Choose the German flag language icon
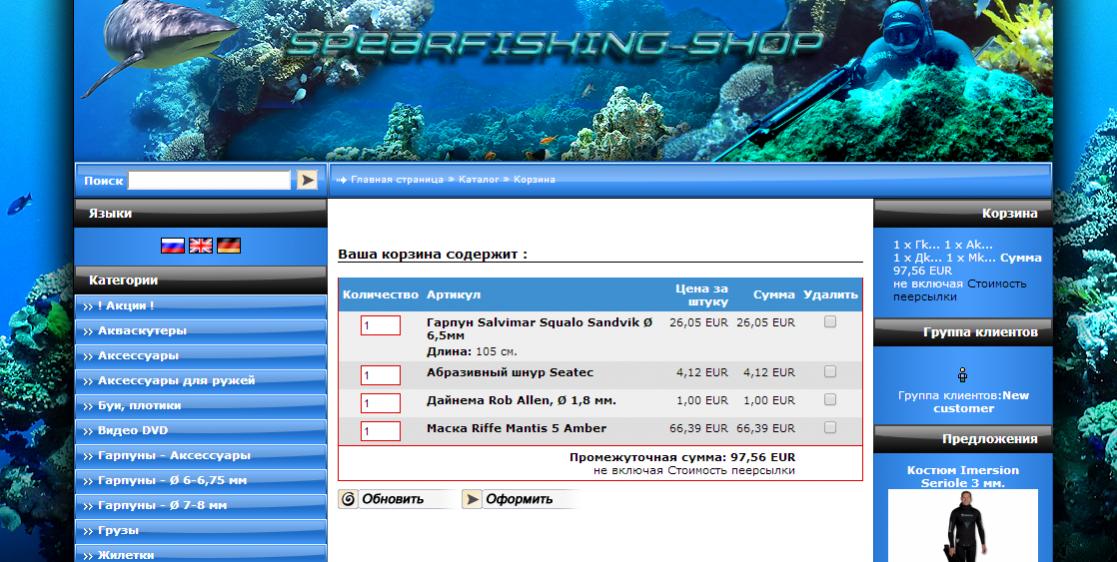Screen dimensions: 1117x562 point(229,246)
